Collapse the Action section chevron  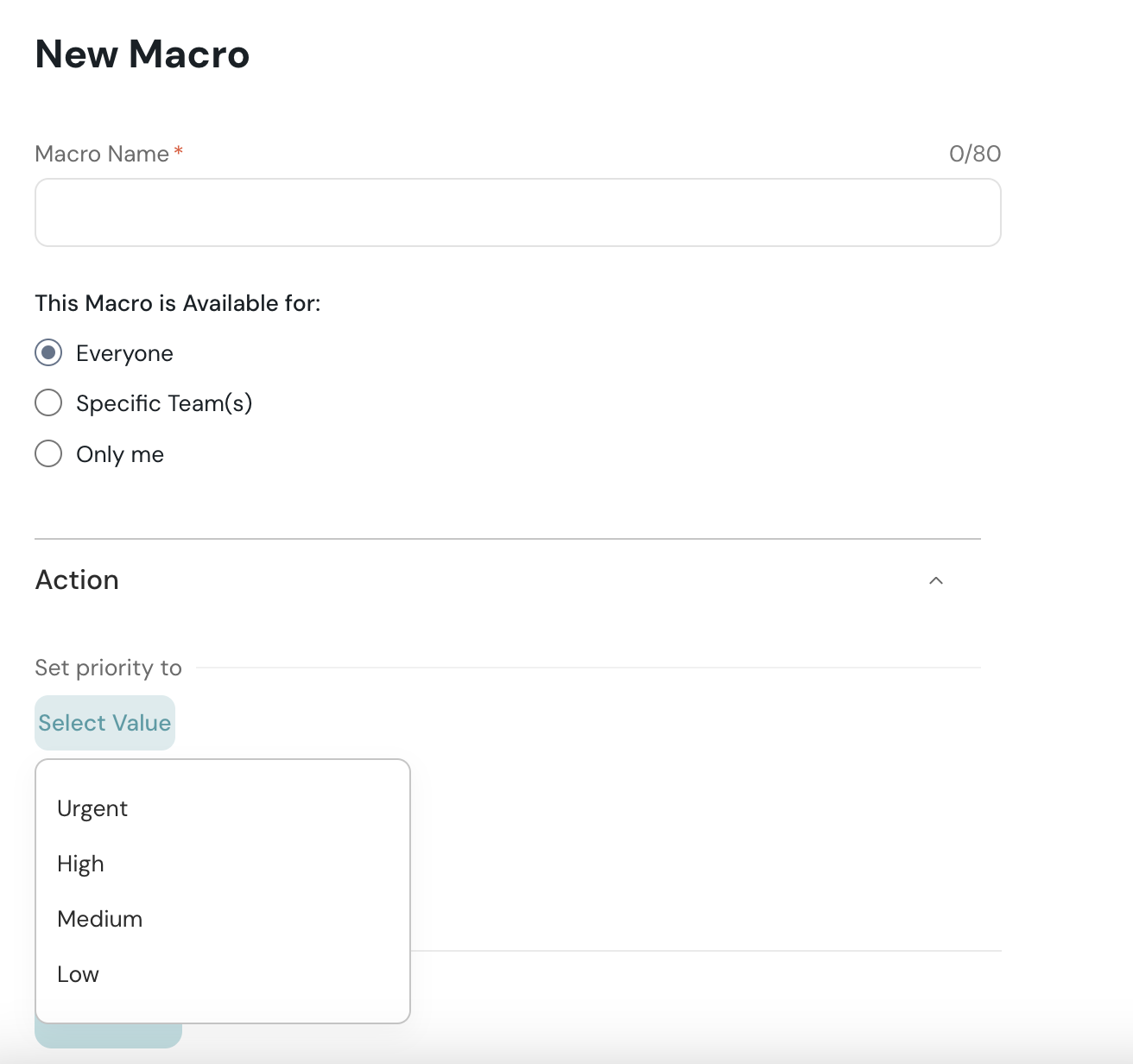click(x=935, y=580)
